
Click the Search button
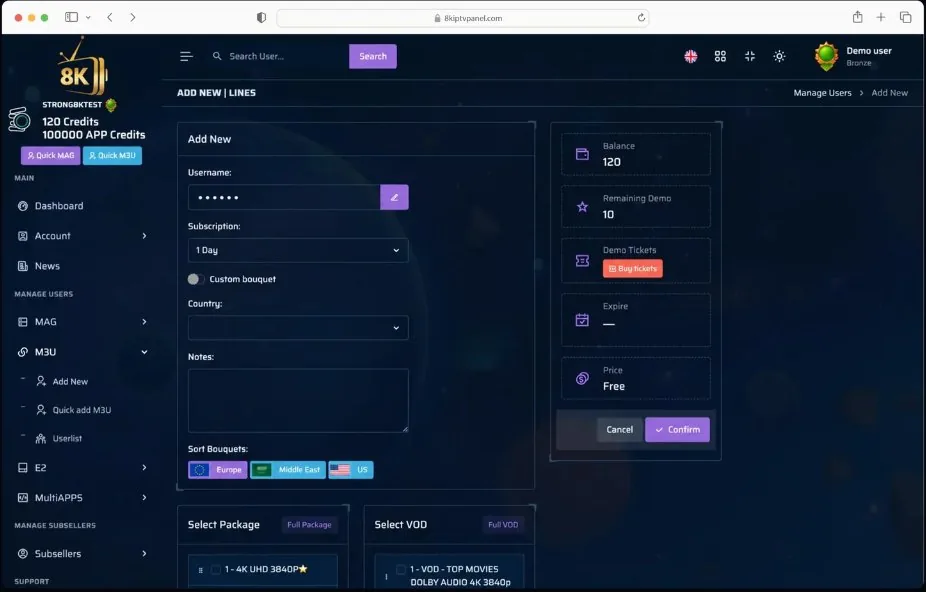(373, 56)
